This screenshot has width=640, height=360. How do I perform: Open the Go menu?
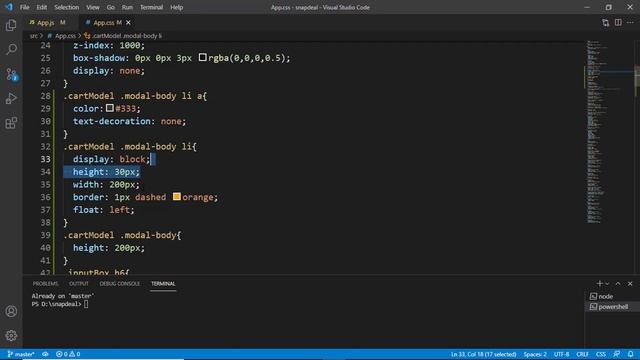coord(111,7)
